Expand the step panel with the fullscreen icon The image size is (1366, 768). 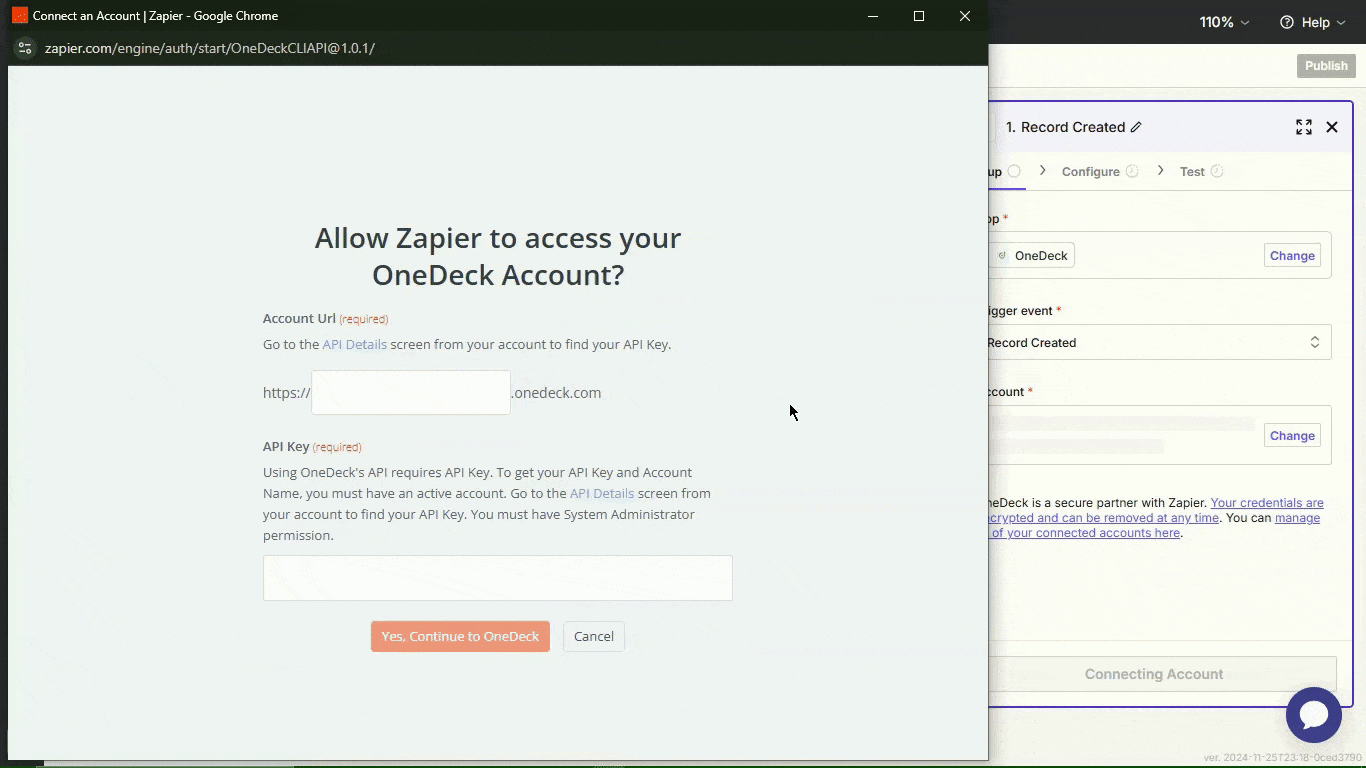point(1304,127)
